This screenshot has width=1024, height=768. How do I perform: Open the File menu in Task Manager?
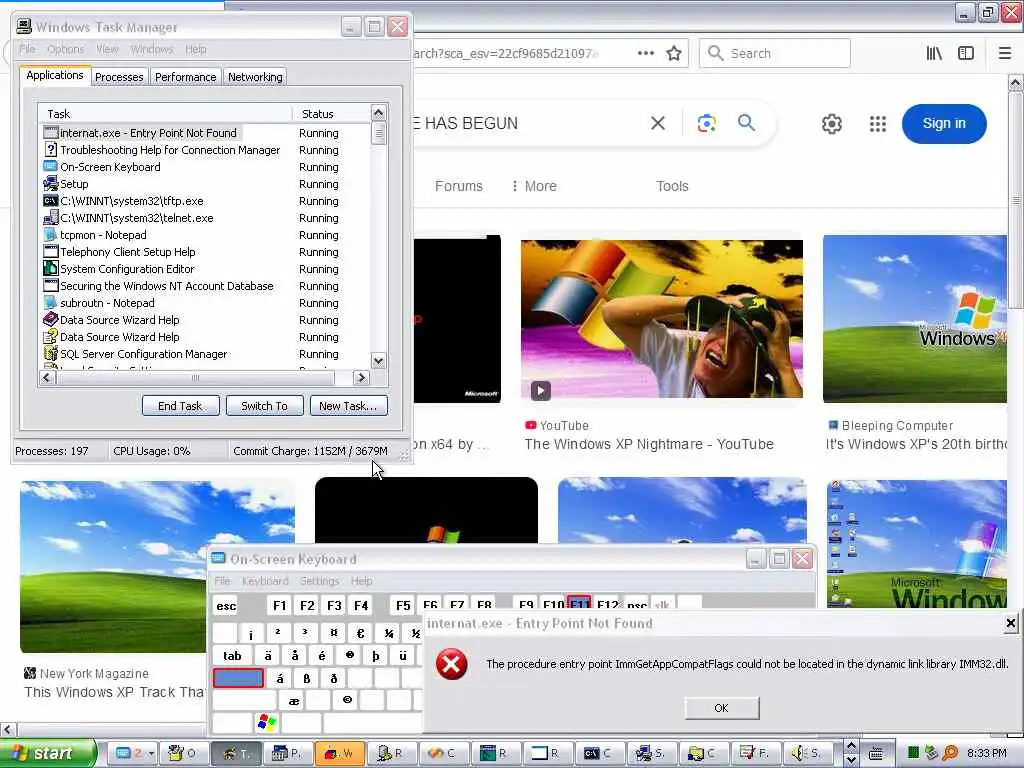27,49
